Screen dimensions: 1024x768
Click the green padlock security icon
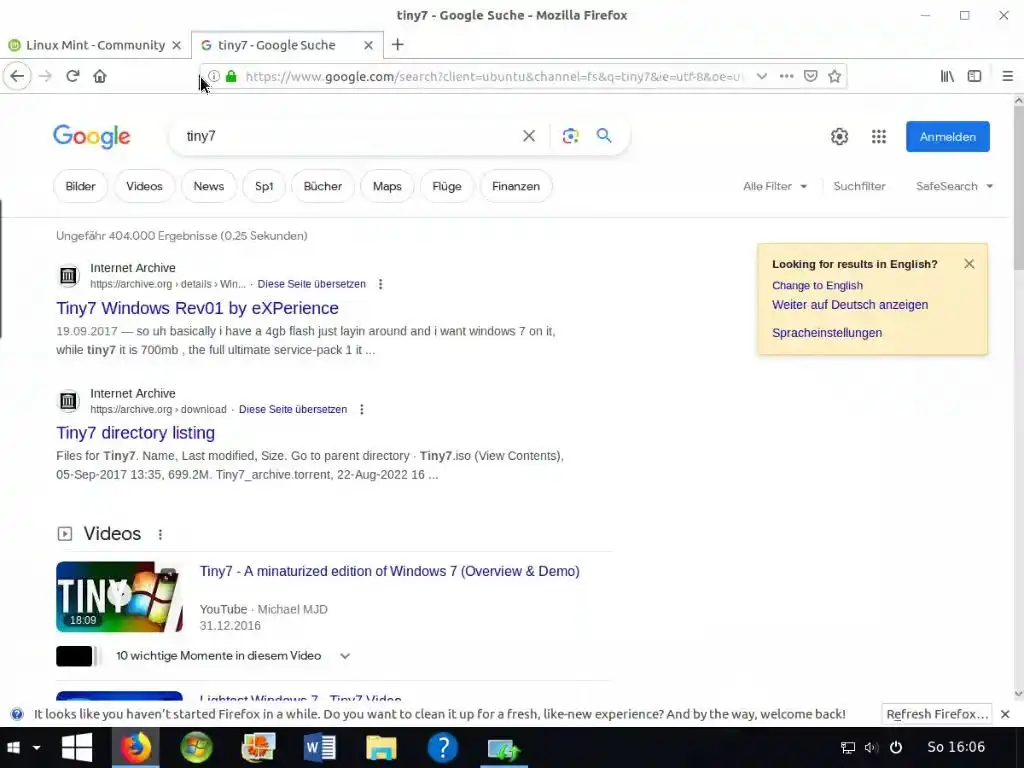point(231,76)
